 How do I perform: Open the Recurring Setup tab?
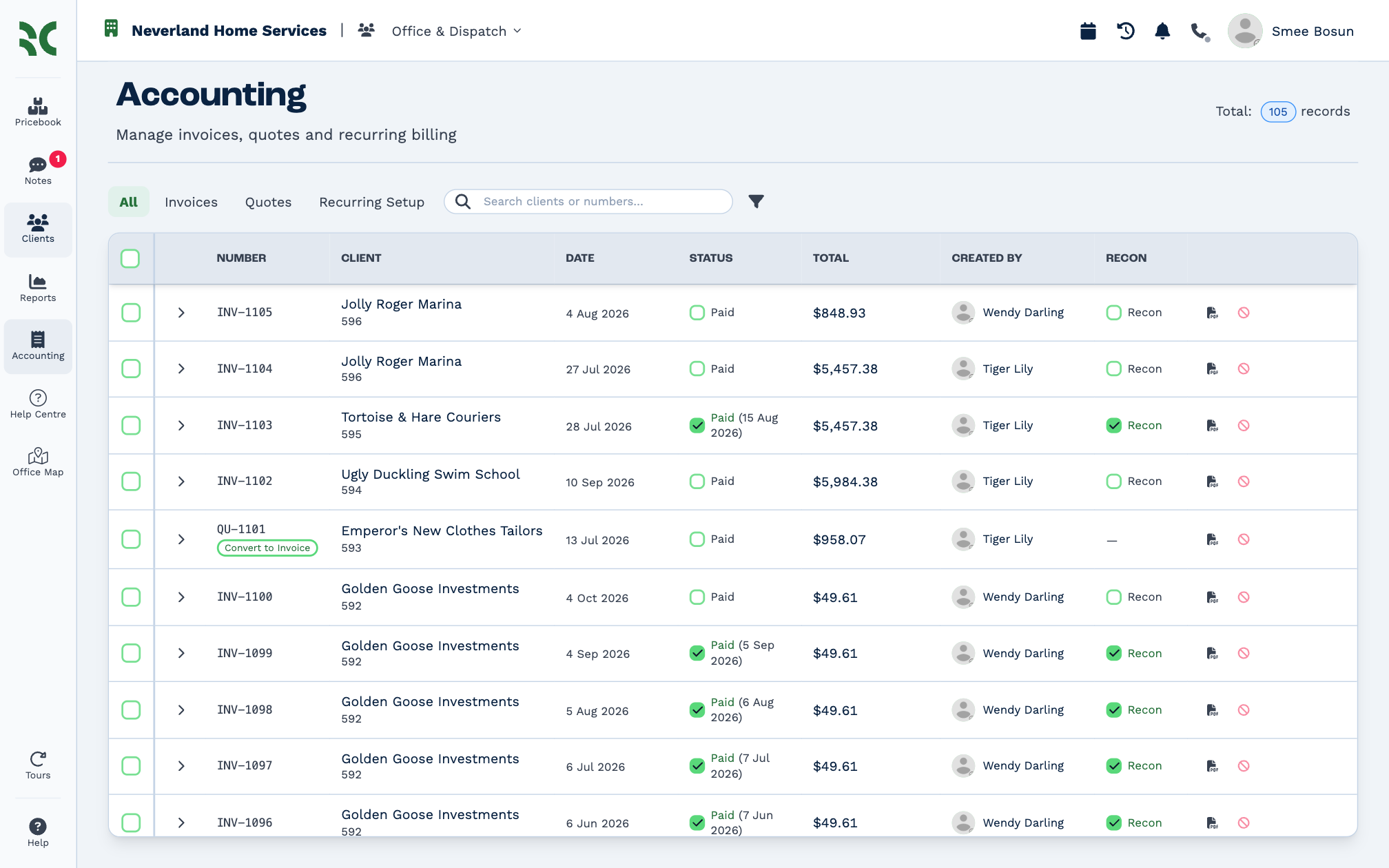(371, 202)
